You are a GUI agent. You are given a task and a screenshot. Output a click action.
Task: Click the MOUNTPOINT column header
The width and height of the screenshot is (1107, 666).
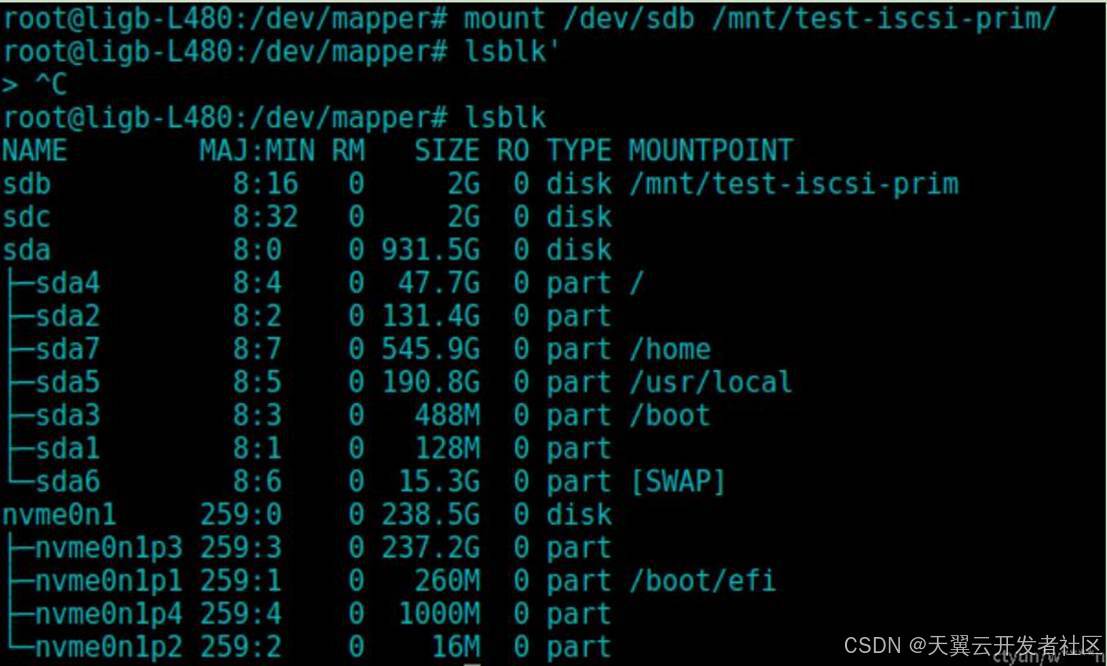coord(710,151)
